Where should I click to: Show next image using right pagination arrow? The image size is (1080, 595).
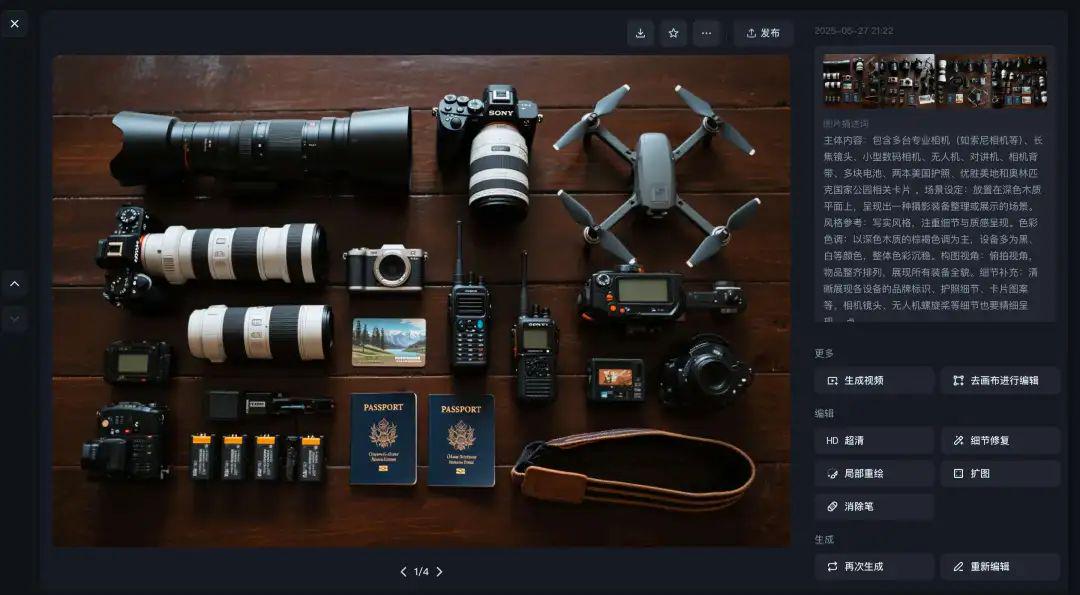click(x=439, y=572)
